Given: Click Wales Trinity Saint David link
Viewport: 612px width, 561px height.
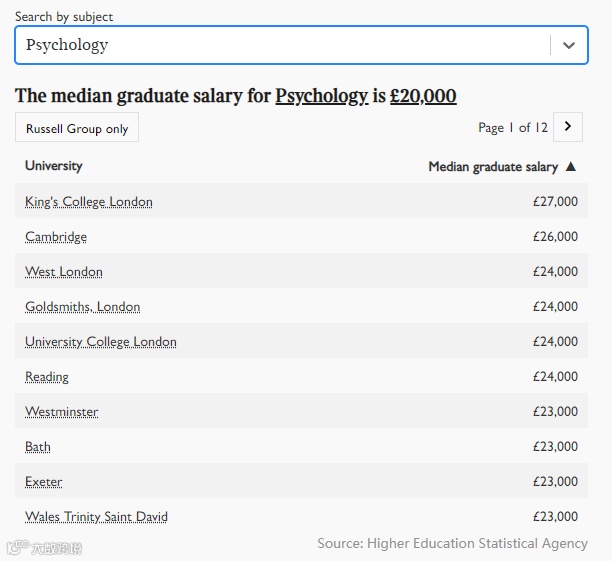Looking at the screenshot, I should (x=97, y=517).
